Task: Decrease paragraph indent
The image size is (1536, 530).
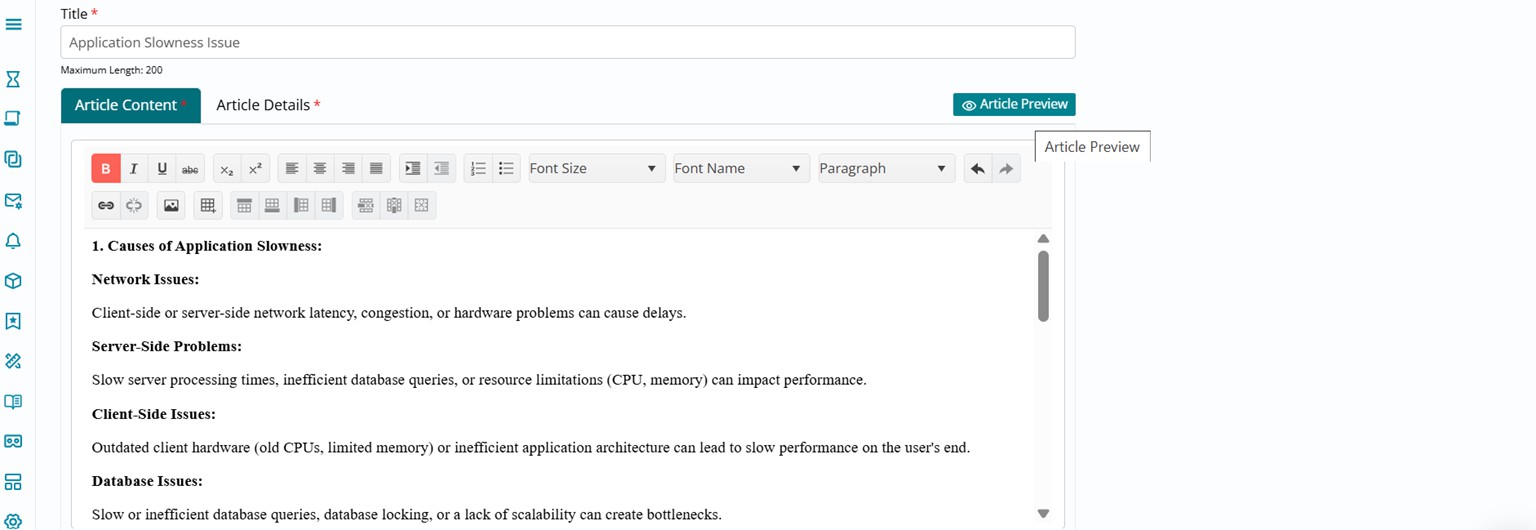Action: (x=441, y=168)
